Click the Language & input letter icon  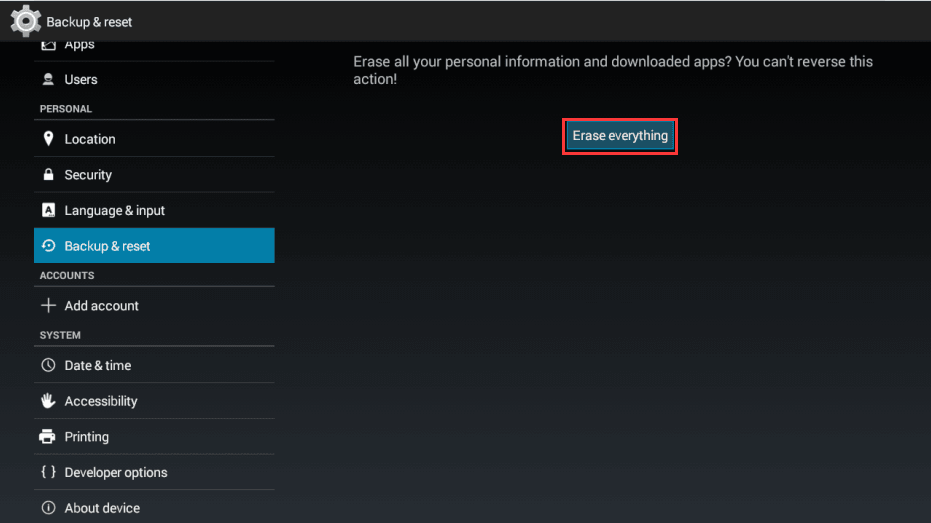pyautogui.click(x=48, y=210)
